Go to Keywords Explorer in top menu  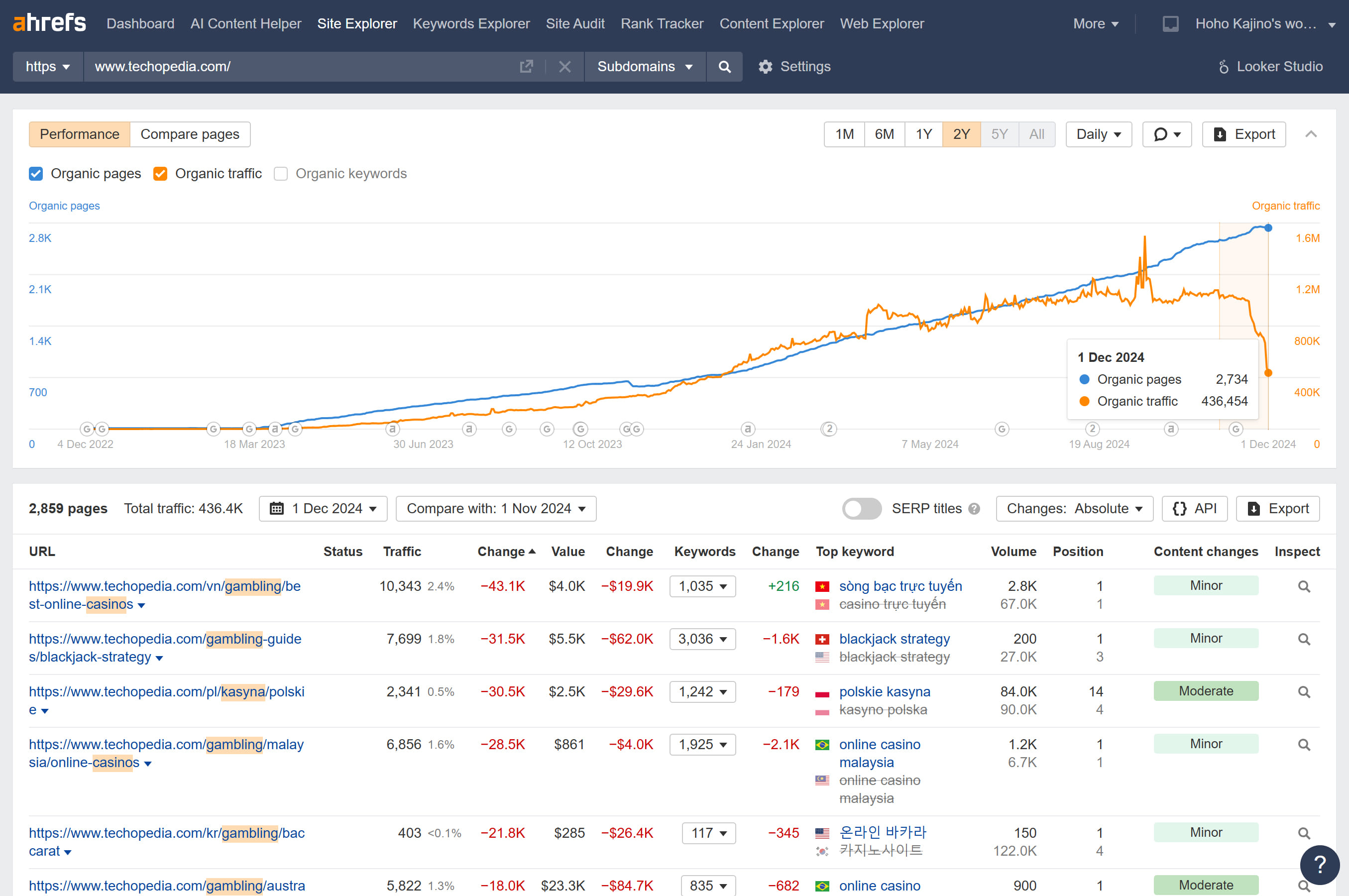[x=471, y=23]
